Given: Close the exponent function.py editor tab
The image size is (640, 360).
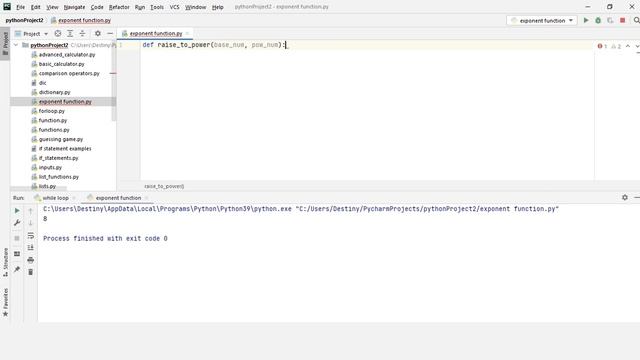Looking at the screenshot, I should tap(187, 33).
